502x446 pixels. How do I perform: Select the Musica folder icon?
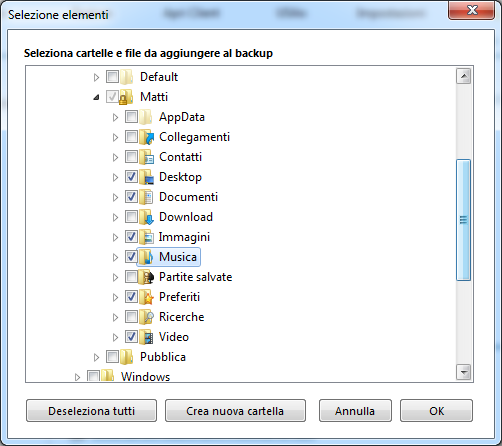click(x=146, y=257)
